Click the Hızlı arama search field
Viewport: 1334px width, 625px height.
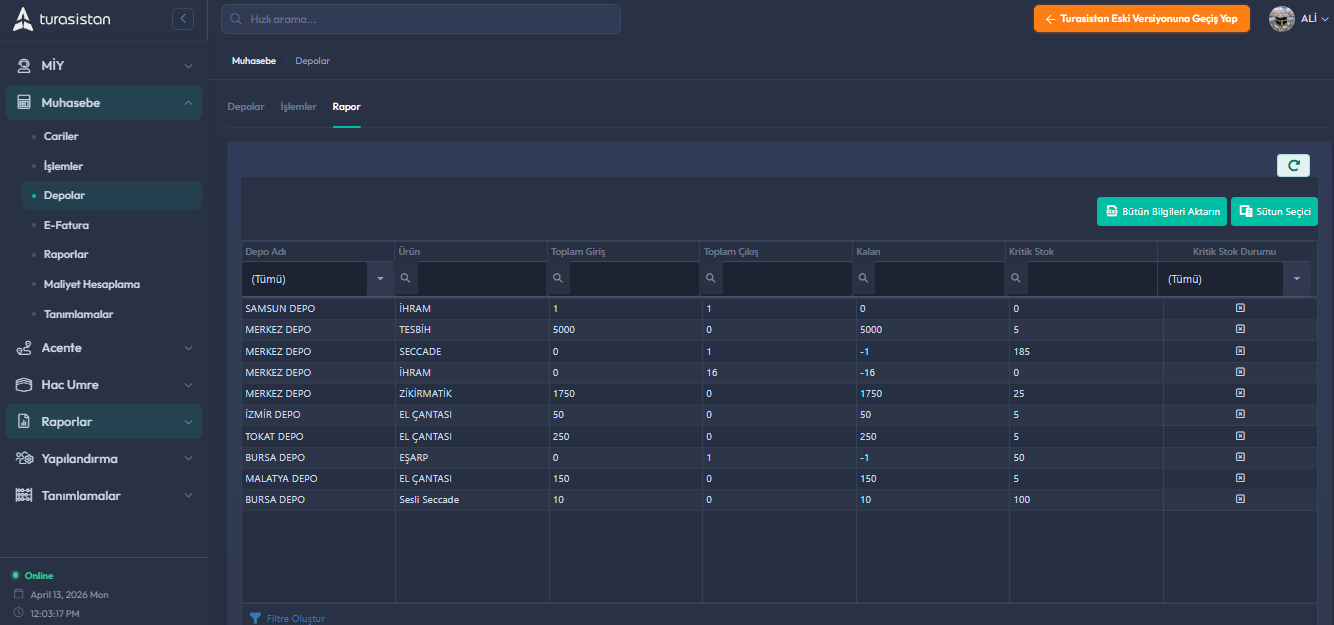point(421,19)
